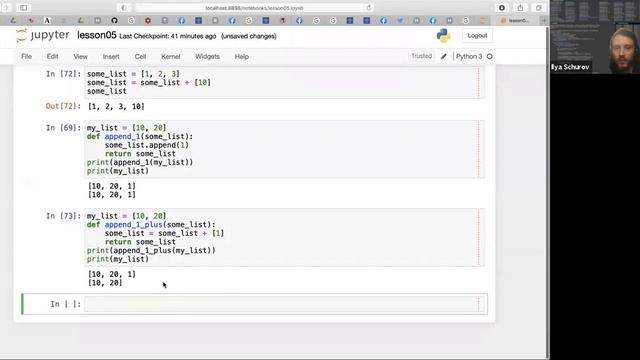Click the Python 3 kernel name
The height and width of the screenshot is (360, 640).
click(x=469, y=56)
